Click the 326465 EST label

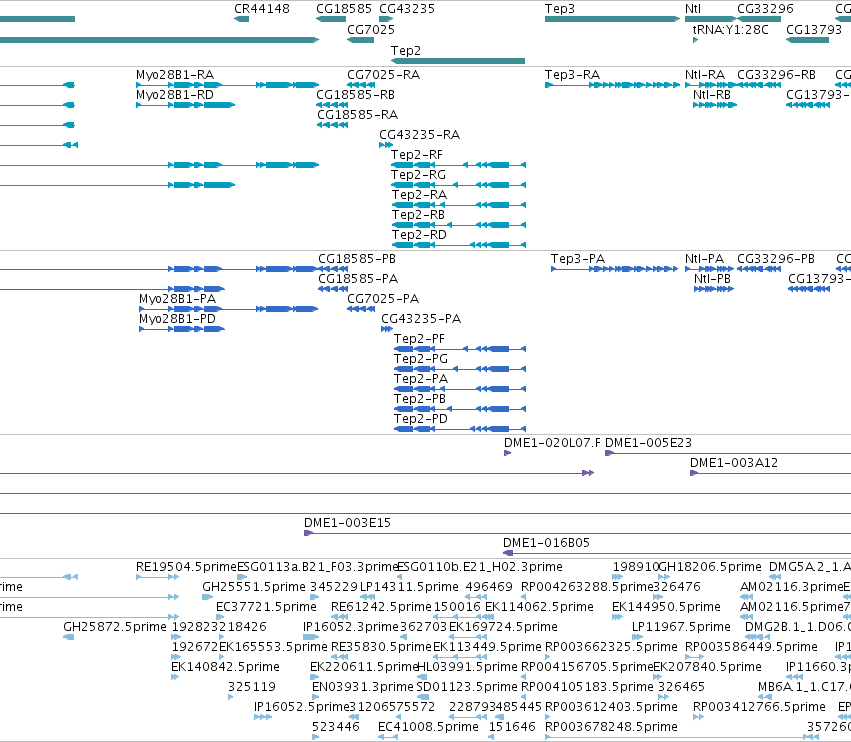[682, 687]
